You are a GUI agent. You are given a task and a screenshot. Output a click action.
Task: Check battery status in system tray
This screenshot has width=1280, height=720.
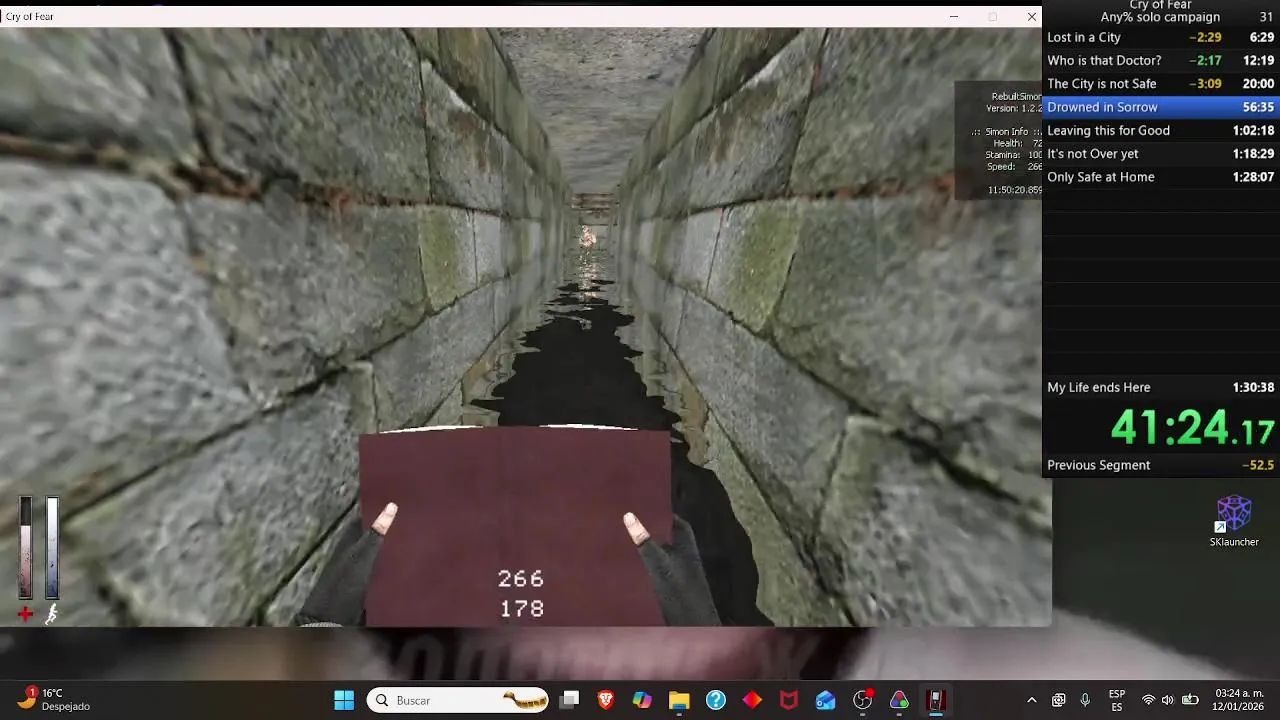[x=1190, y=700]
